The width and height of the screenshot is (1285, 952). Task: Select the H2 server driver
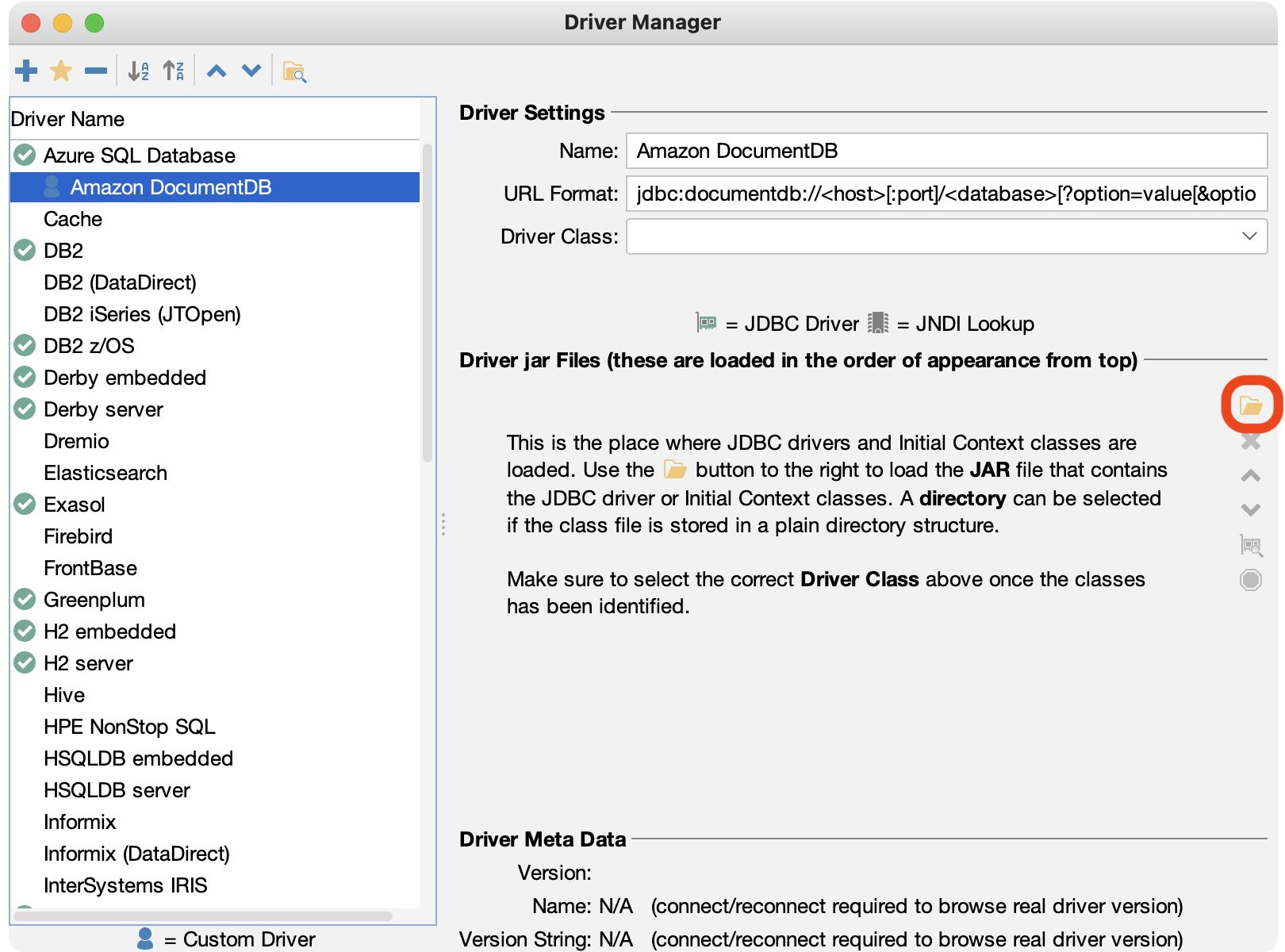pos(215,663)
